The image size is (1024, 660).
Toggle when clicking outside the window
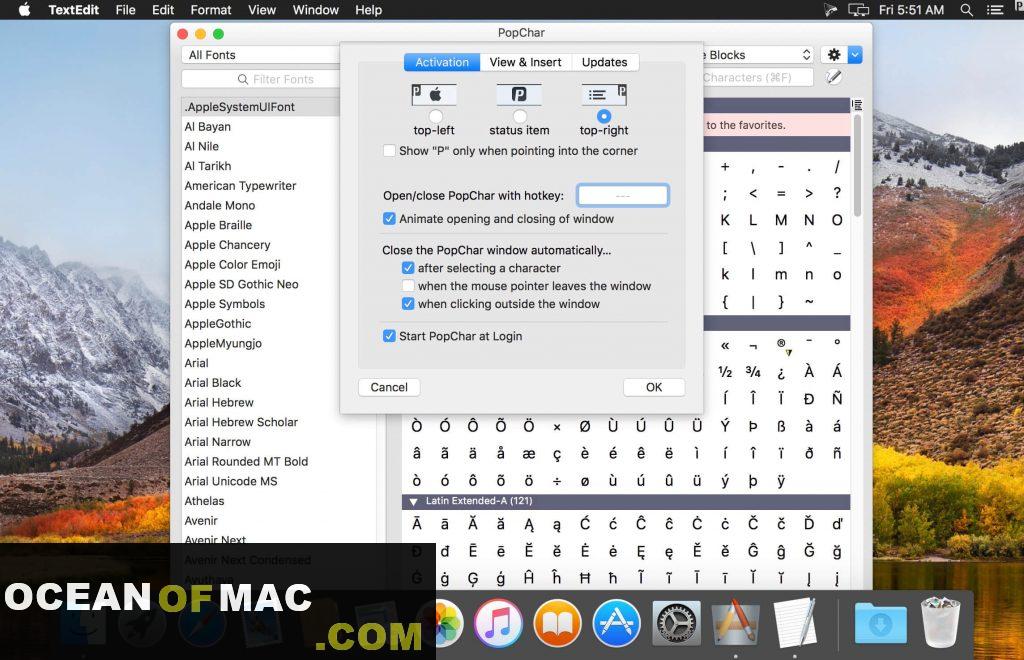coord(408,304)
